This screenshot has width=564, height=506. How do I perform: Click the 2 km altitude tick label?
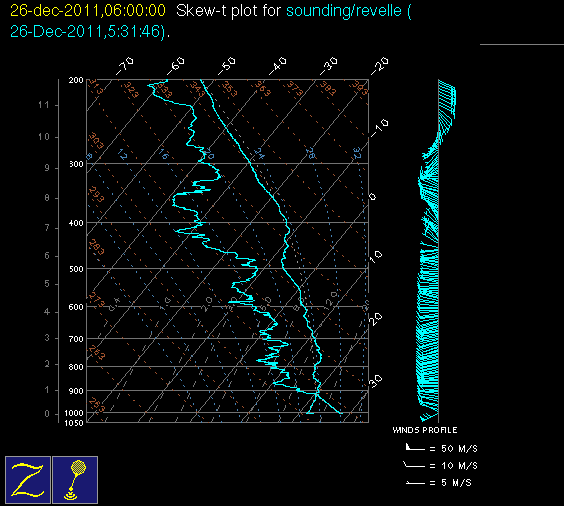(47, 364)
